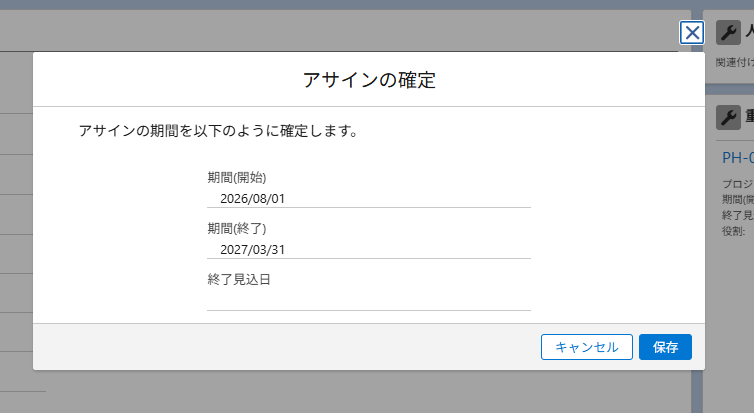Click the wrench icon above the PH-0 link

[x=728, y=118]
